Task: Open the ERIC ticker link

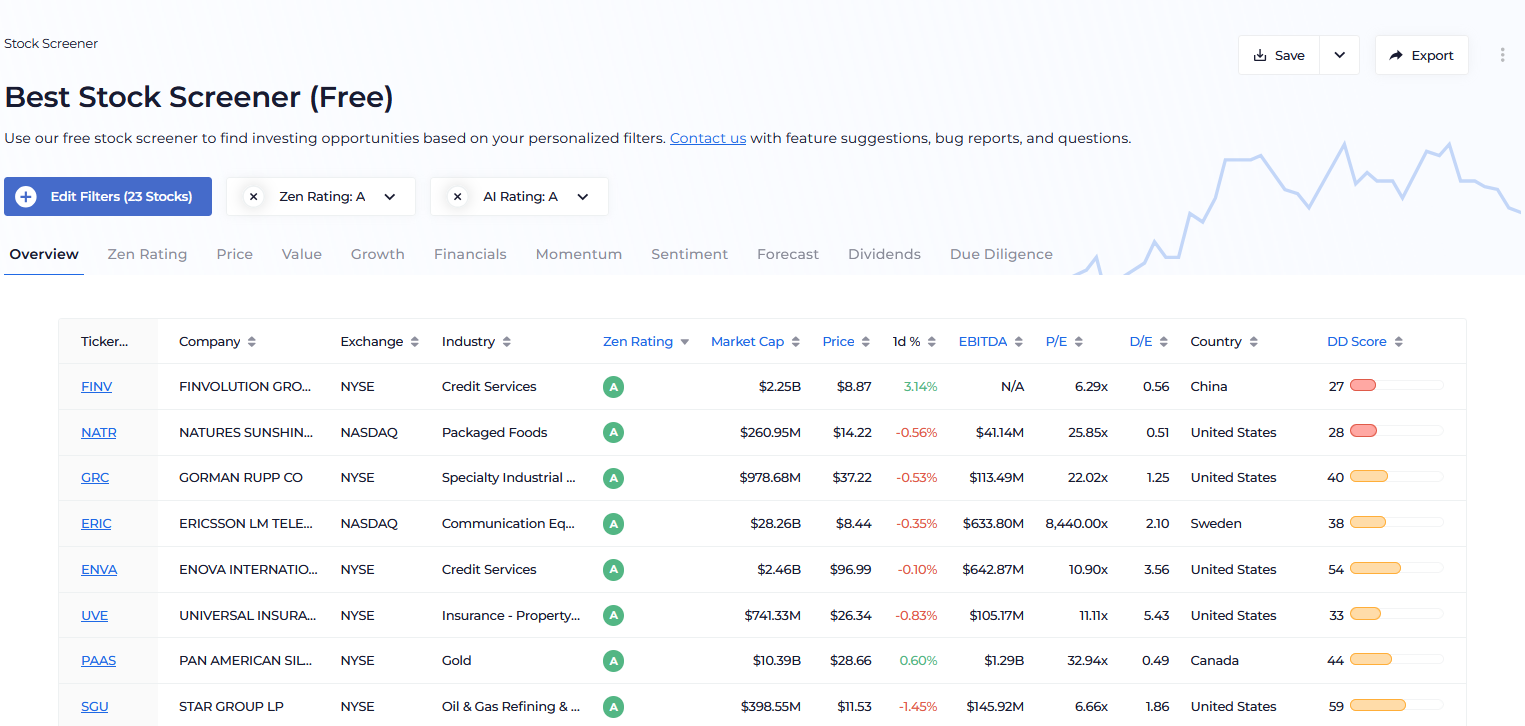Action: (96, 523)
